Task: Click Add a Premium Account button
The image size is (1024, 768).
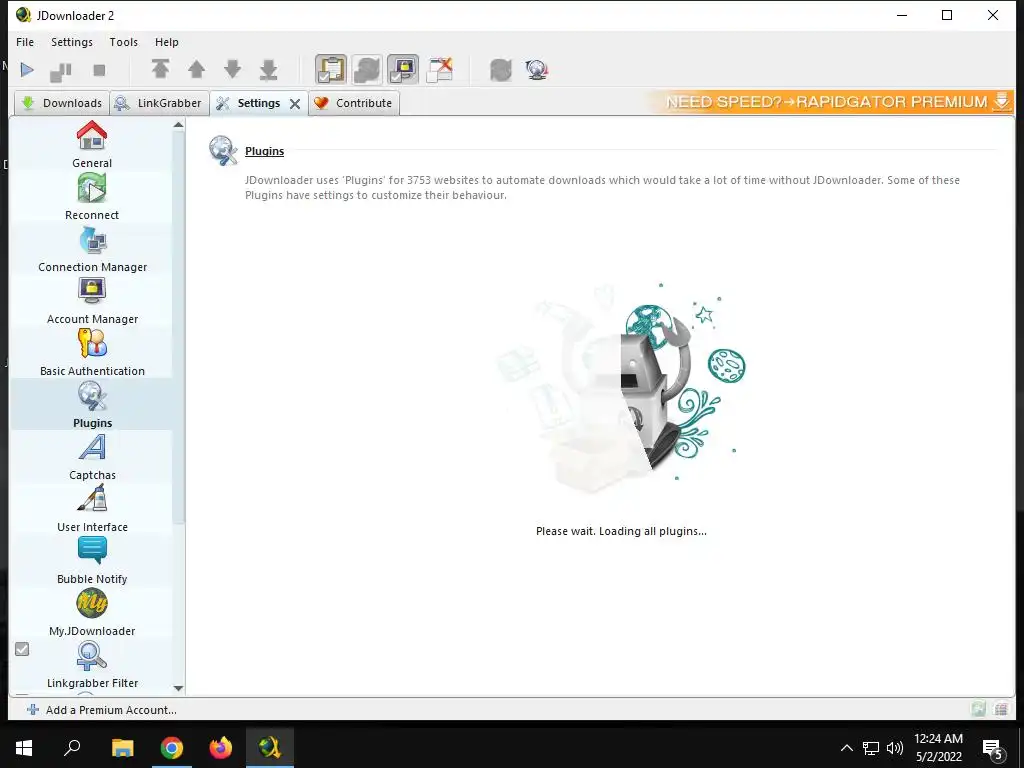Action: [102, 710]
